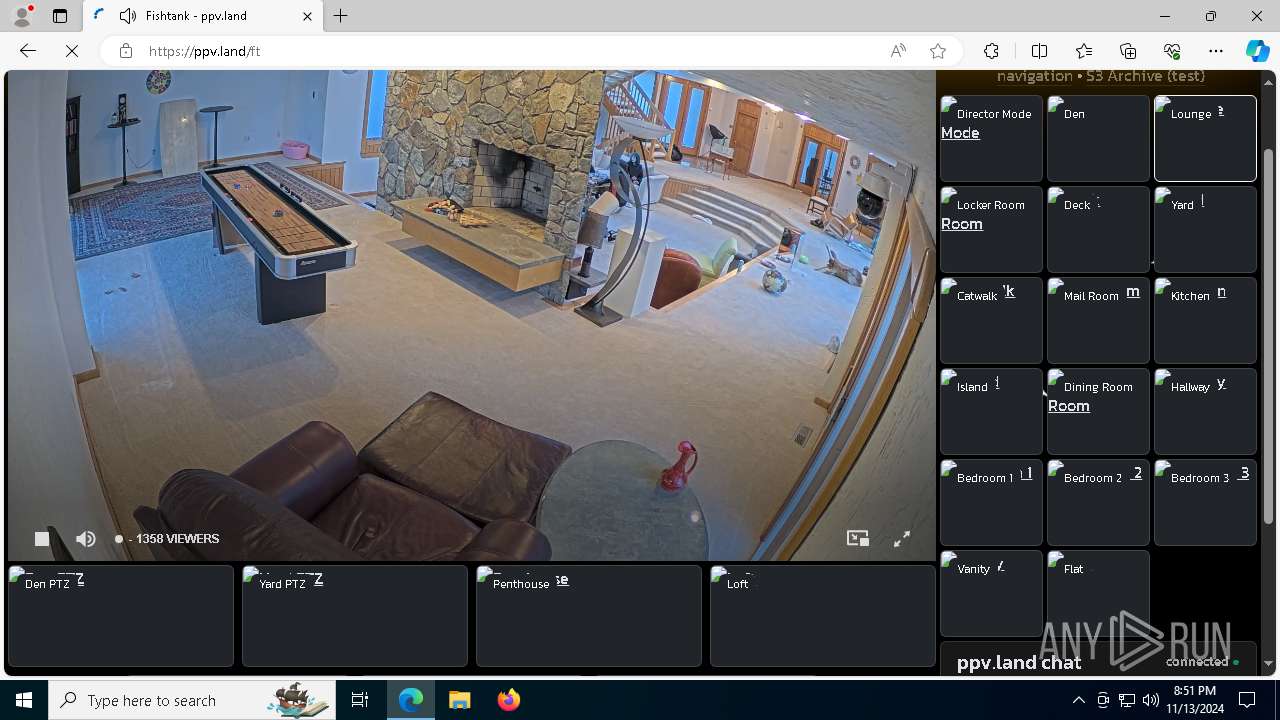Switch to the Bedroom 2 camera
The width and height of the screenshot is (1280, 720).
(1098, 503)
